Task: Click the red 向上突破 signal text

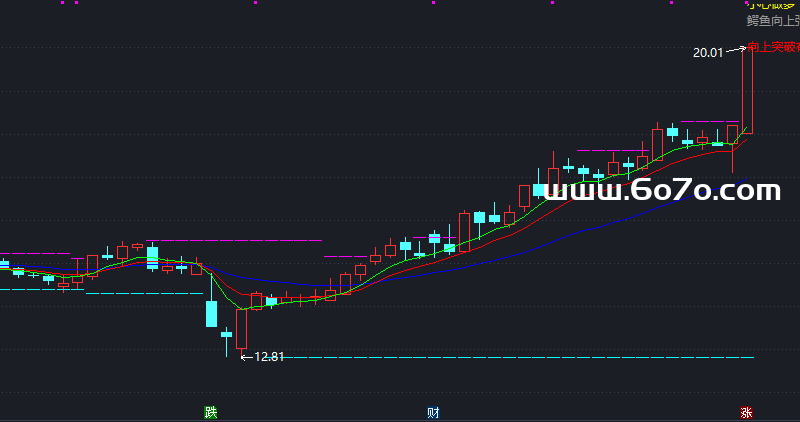Action: tap(773, 48)
